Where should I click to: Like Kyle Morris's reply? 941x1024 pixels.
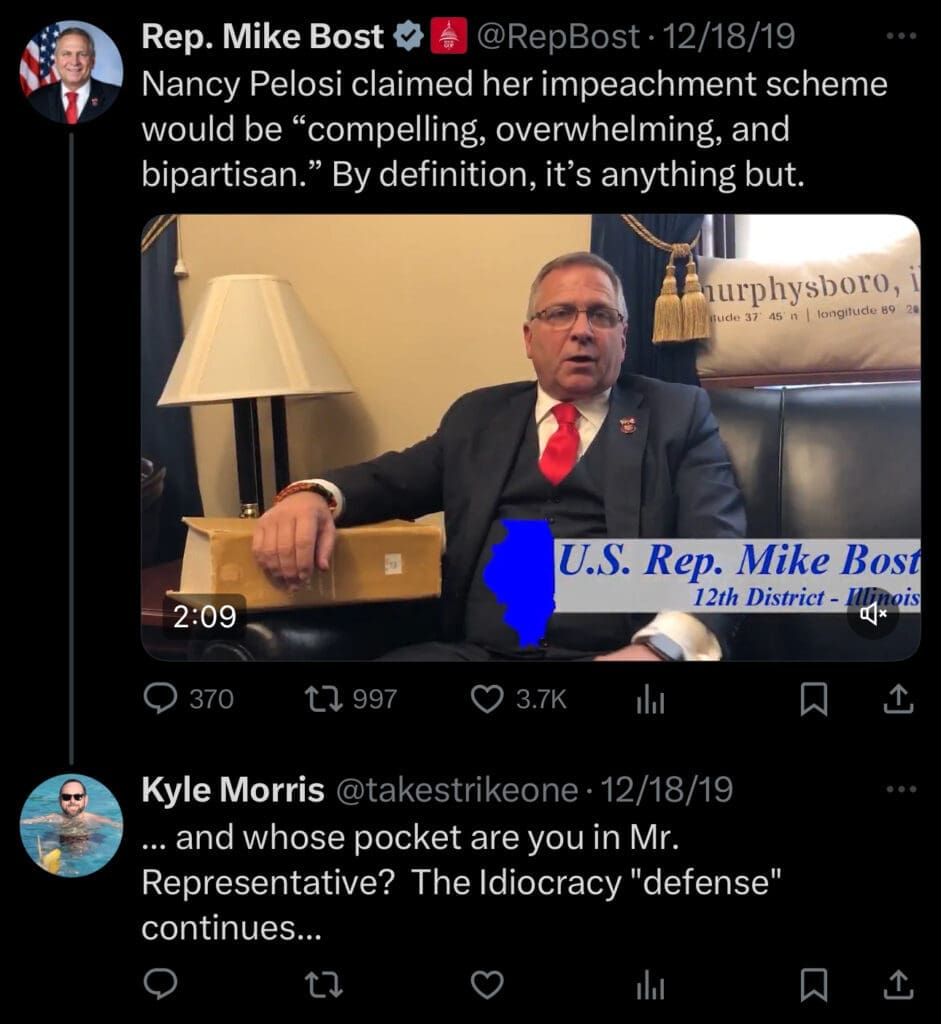click(x=487, y=985)
